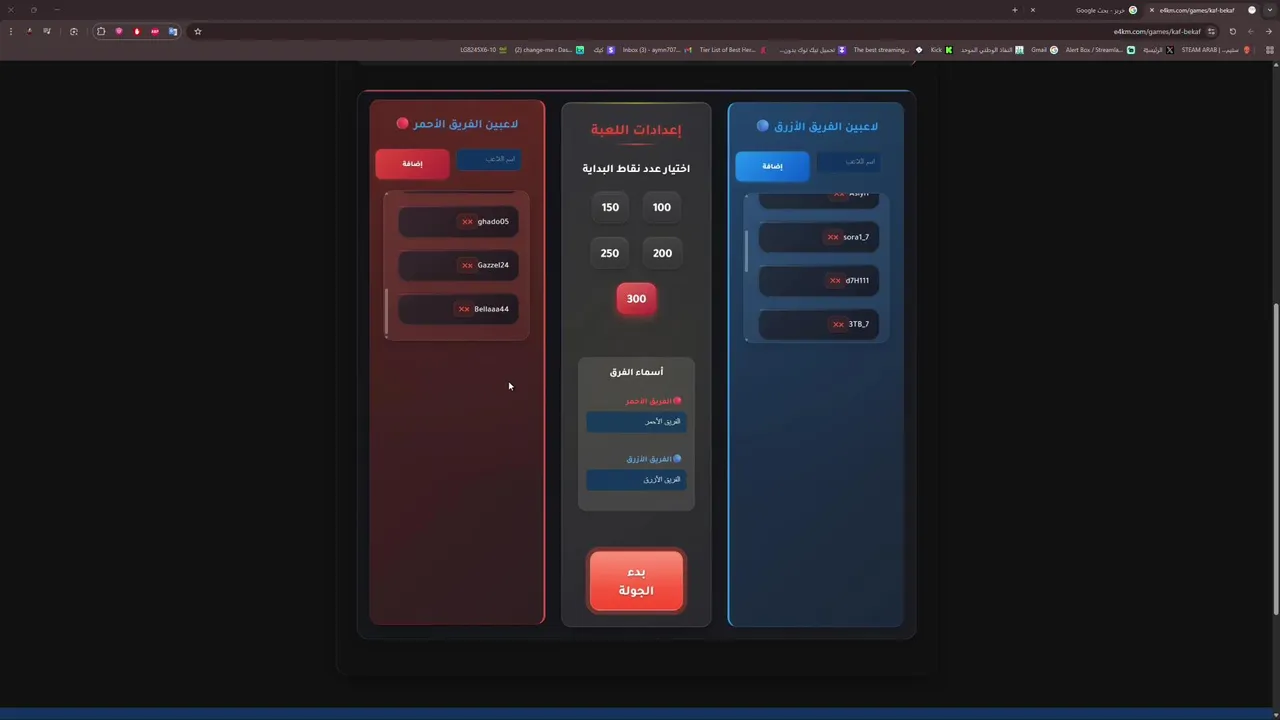Open Tier List of Best Heroes bookmark

(734, 50)
